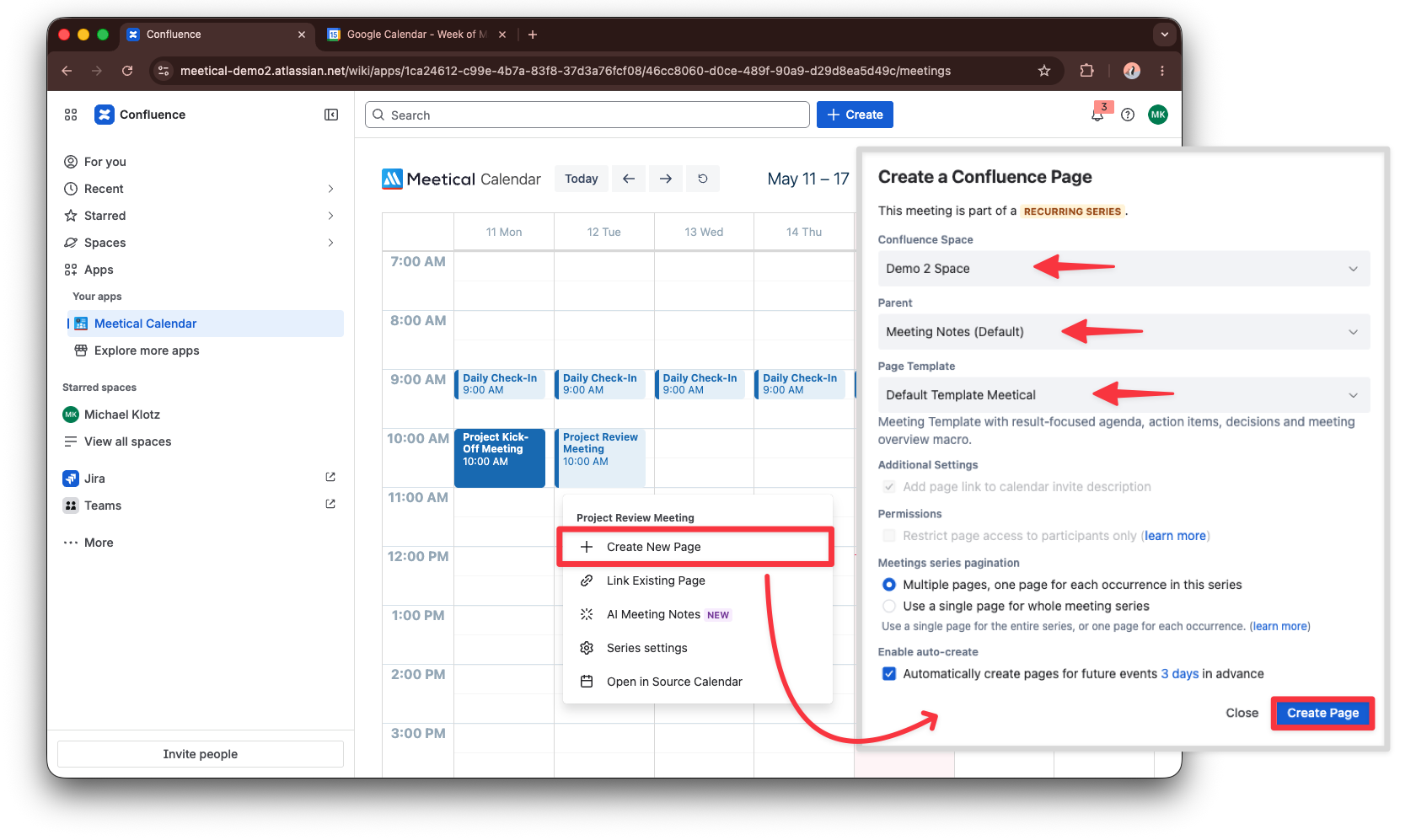Open Explore more apps
The image size is (1416, 840).
(206, 350)
